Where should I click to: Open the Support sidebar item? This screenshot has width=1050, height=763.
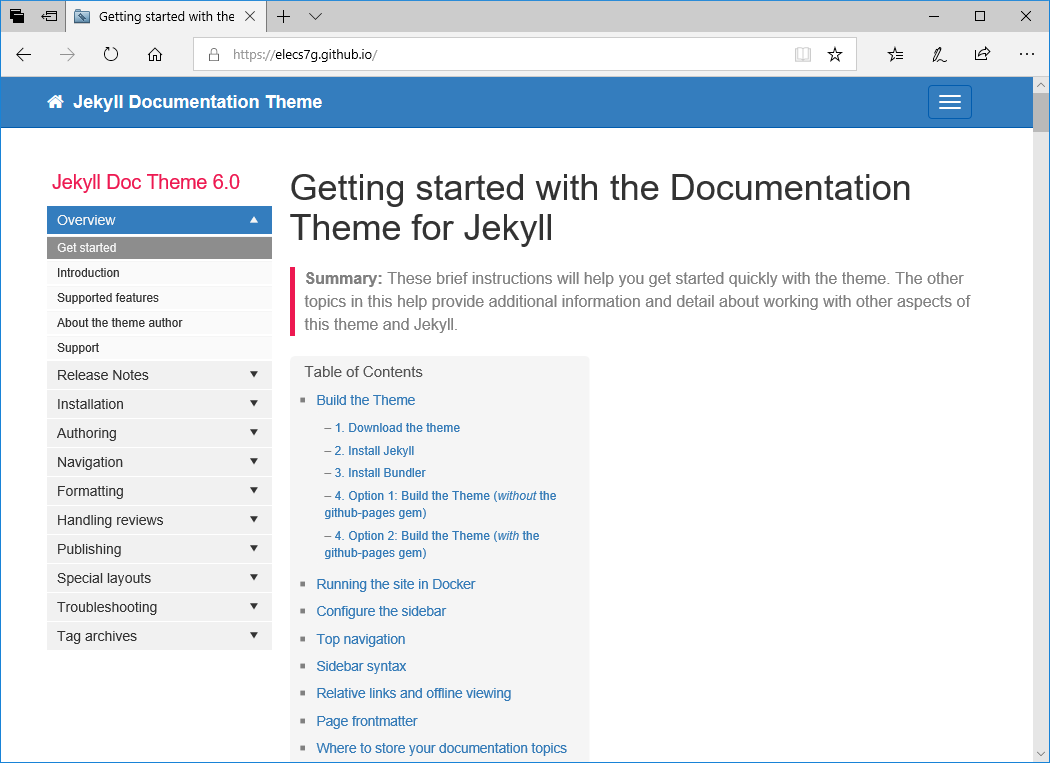159,348
